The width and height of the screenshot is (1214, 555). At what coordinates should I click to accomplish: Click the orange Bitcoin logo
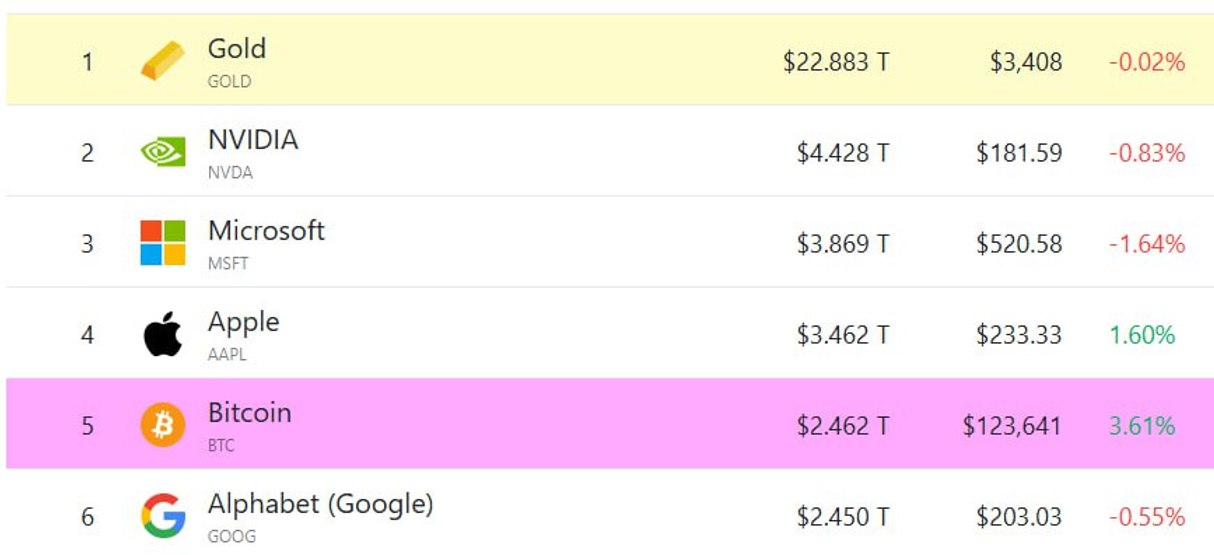(x=162, y=425)
